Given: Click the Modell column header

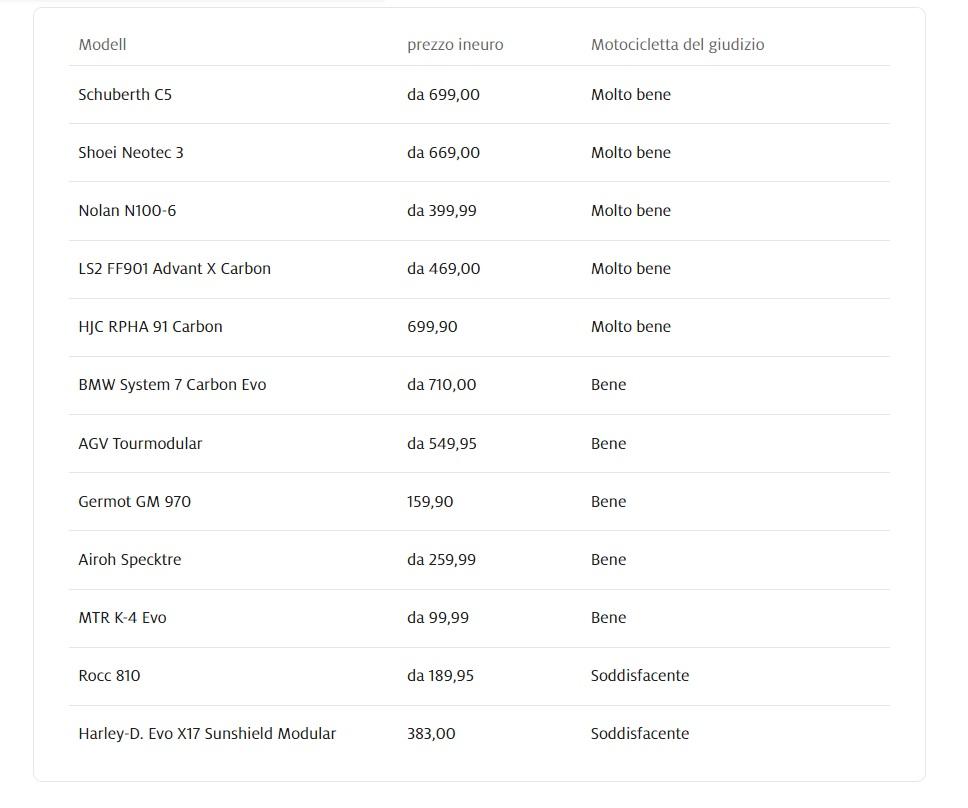Looking at the screenshot, I should (102, 45).
